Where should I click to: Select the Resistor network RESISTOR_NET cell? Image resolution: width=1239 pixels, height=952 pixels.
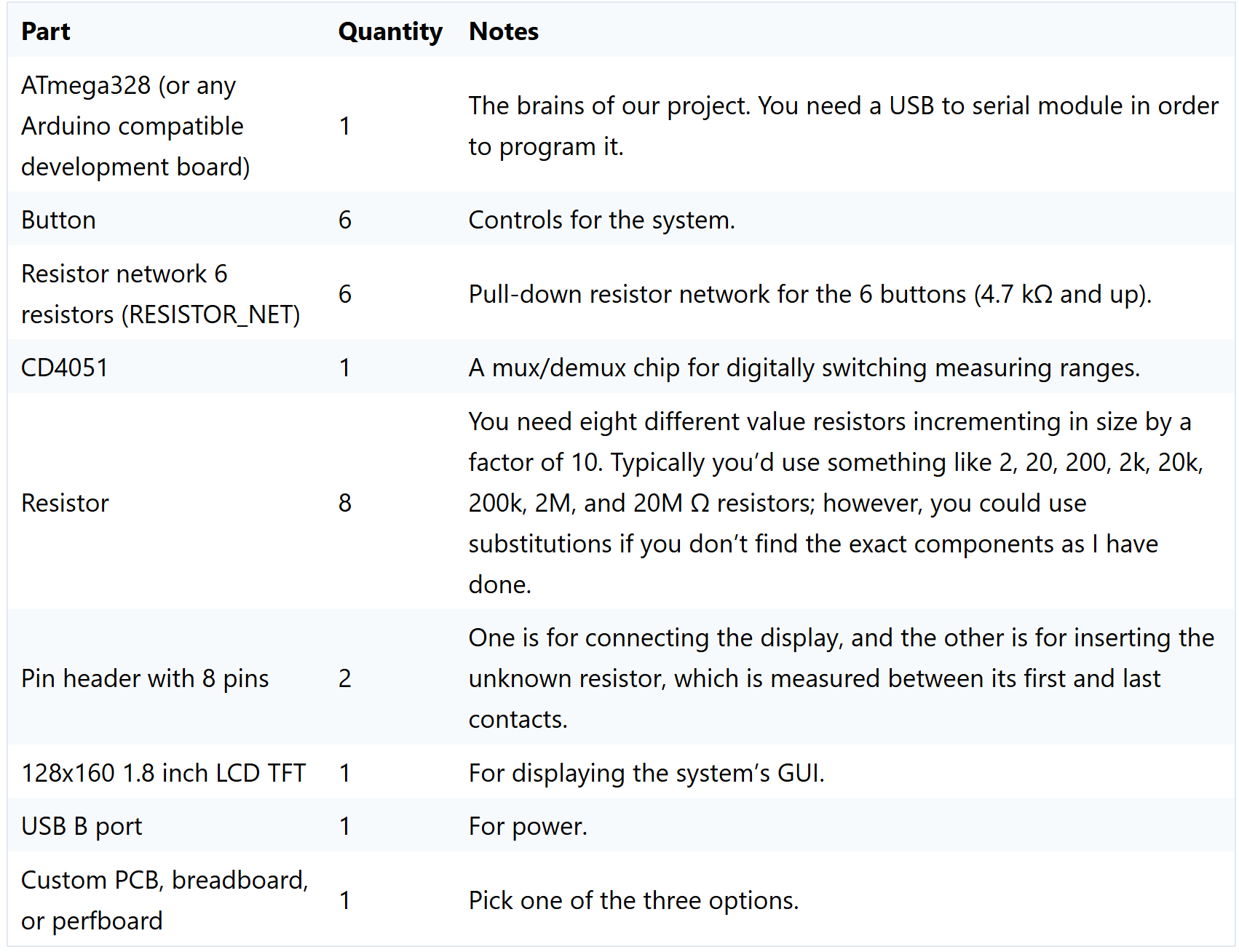click(x=161, y=294)
